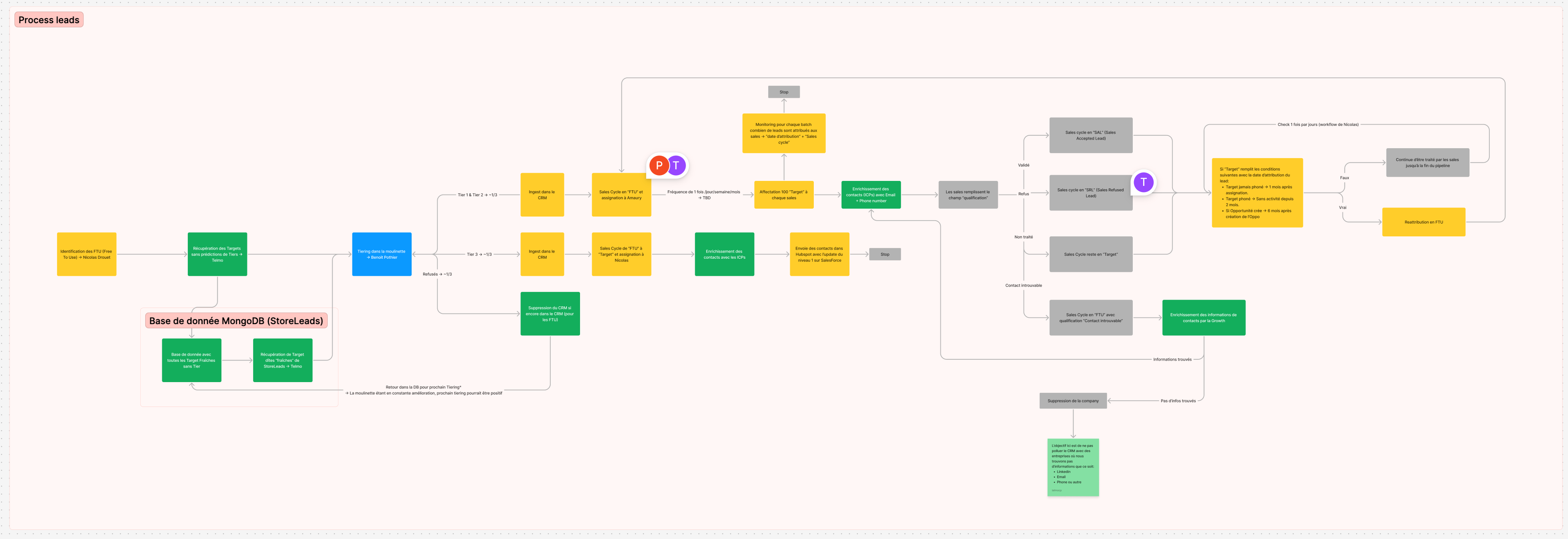Image resolution: width=1568 pixels, height=539 pixels.
Task: Click the light green objectif sticky note
Action: [1072, 467]
